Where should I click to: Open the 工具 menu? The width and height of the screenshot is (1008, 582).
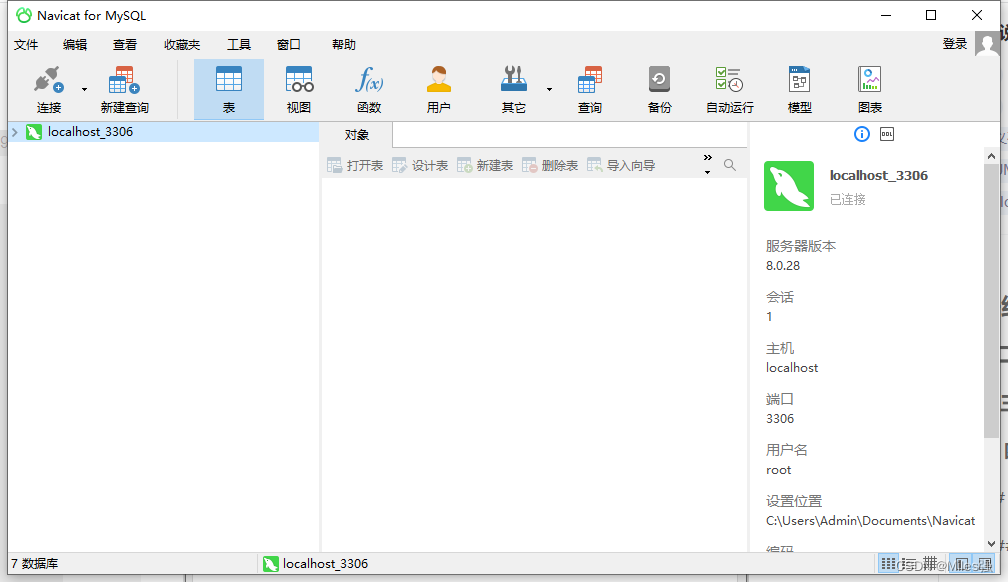click(x=239, y=44)
